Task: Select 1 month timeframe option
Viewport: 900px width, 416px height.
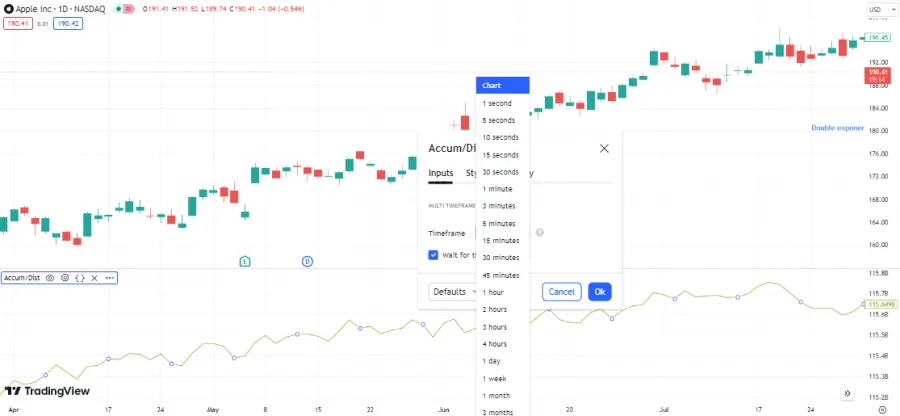Action: [503, 395]
